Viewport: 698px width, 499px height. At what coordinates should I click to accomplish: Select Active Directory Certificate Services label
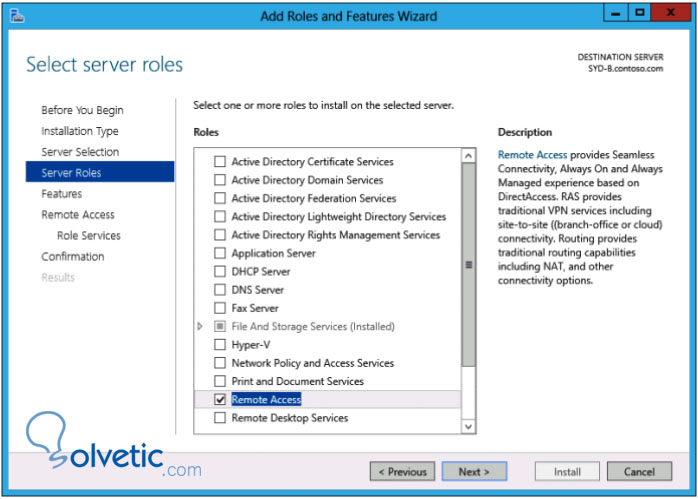(312, 162)
